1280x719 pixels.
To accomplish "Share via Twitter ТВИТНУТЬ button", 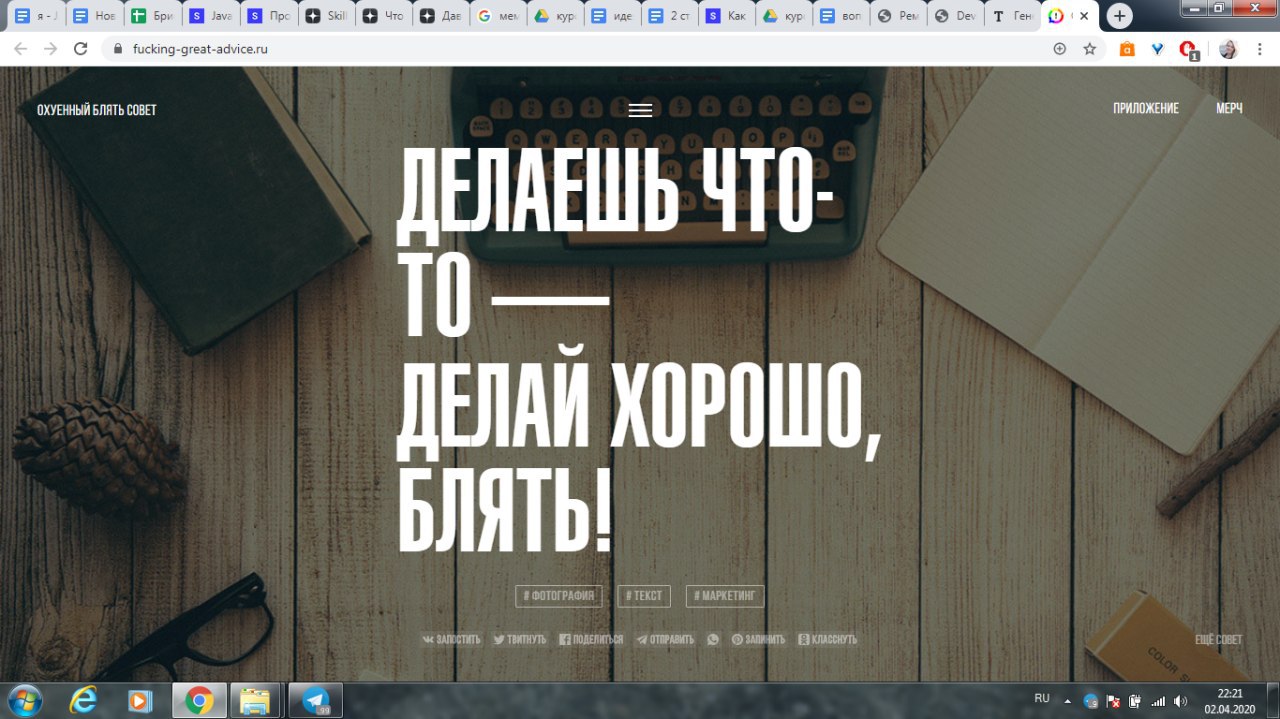I will [520, 639].
